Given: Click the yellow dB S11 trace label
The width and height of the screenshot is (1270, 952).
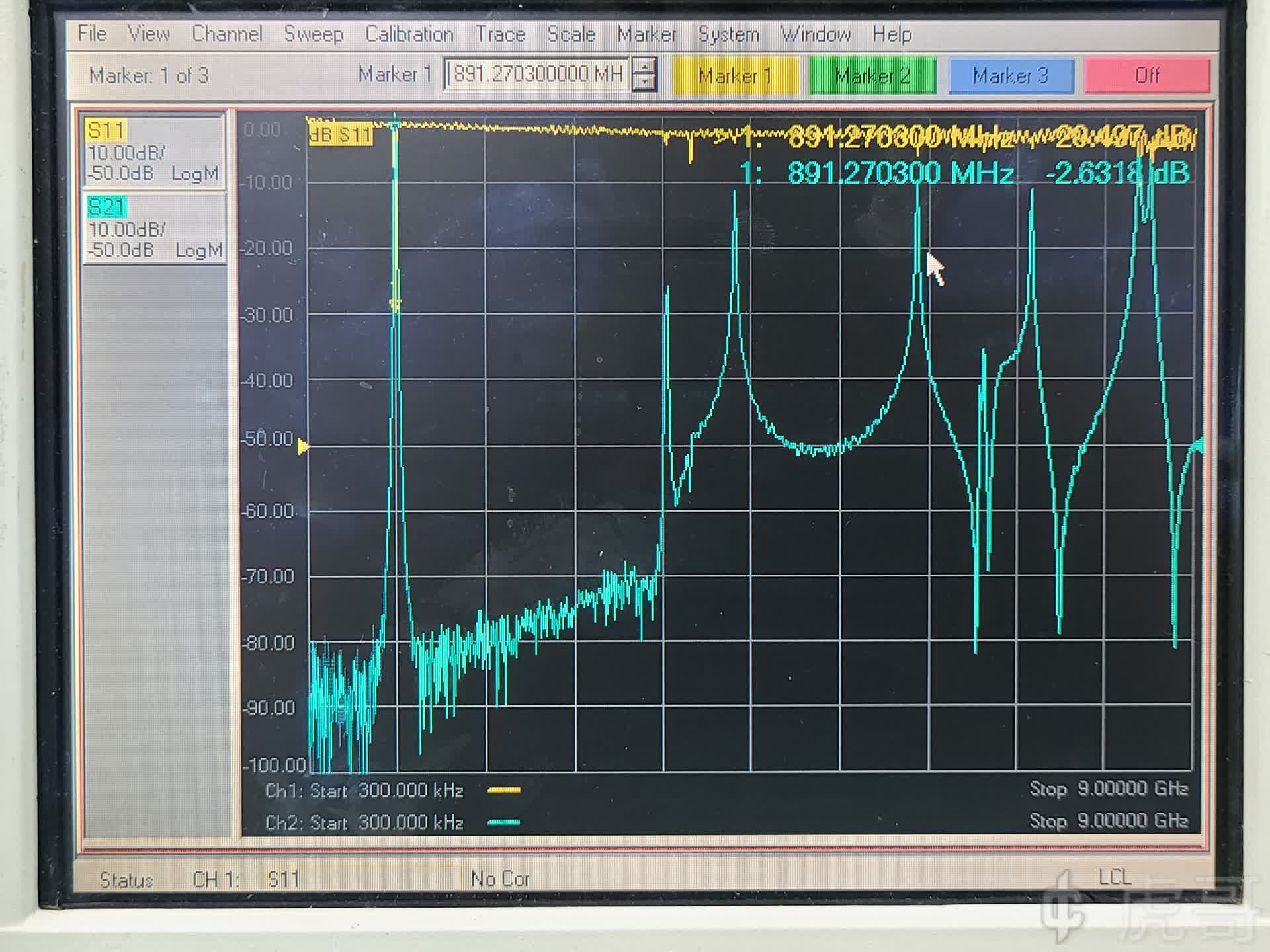Looking at the screenshot, I should pyautogui.click(x=341, y=136).
